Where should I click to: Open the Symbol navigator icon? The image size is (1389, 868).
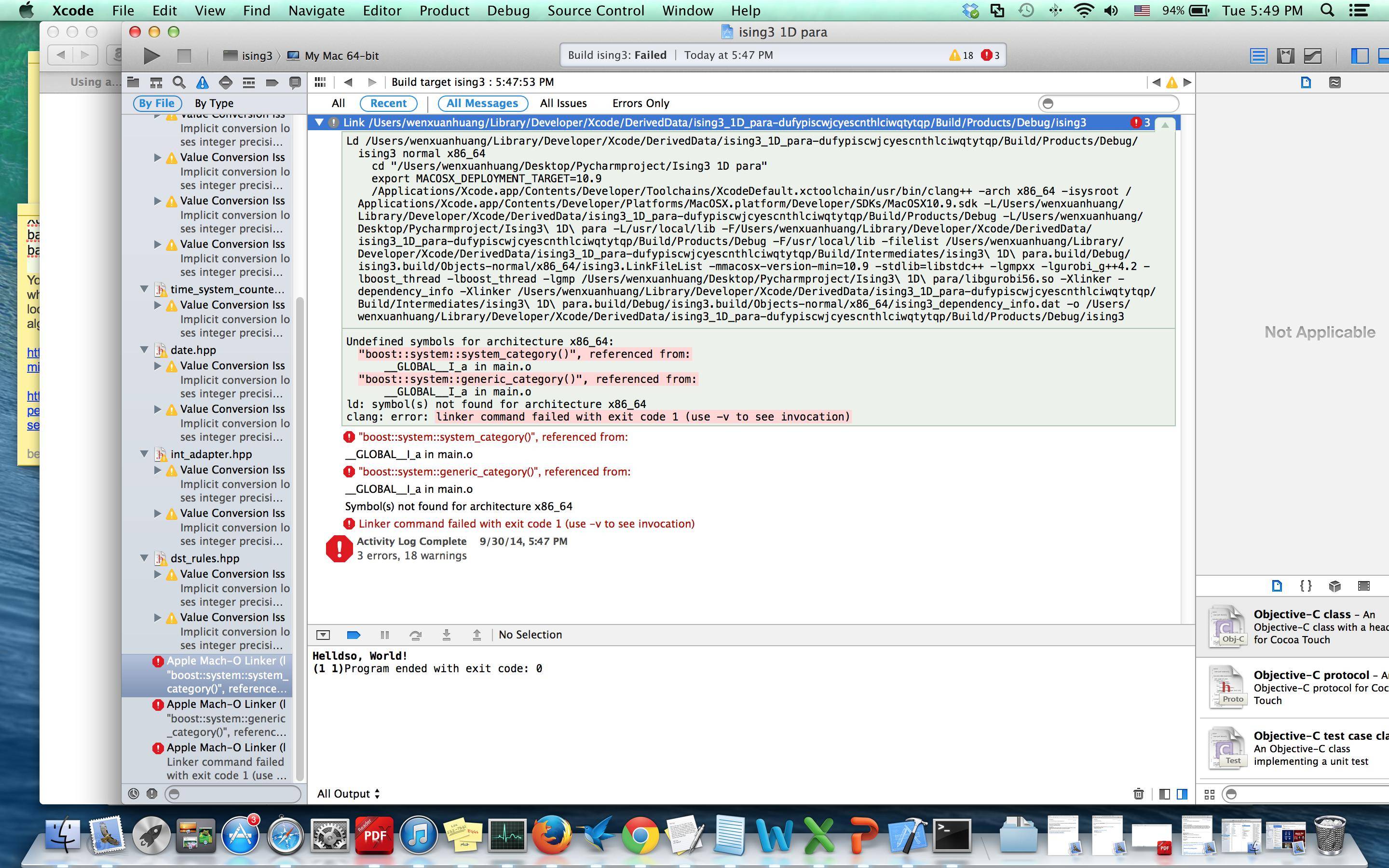coord(156,82)
